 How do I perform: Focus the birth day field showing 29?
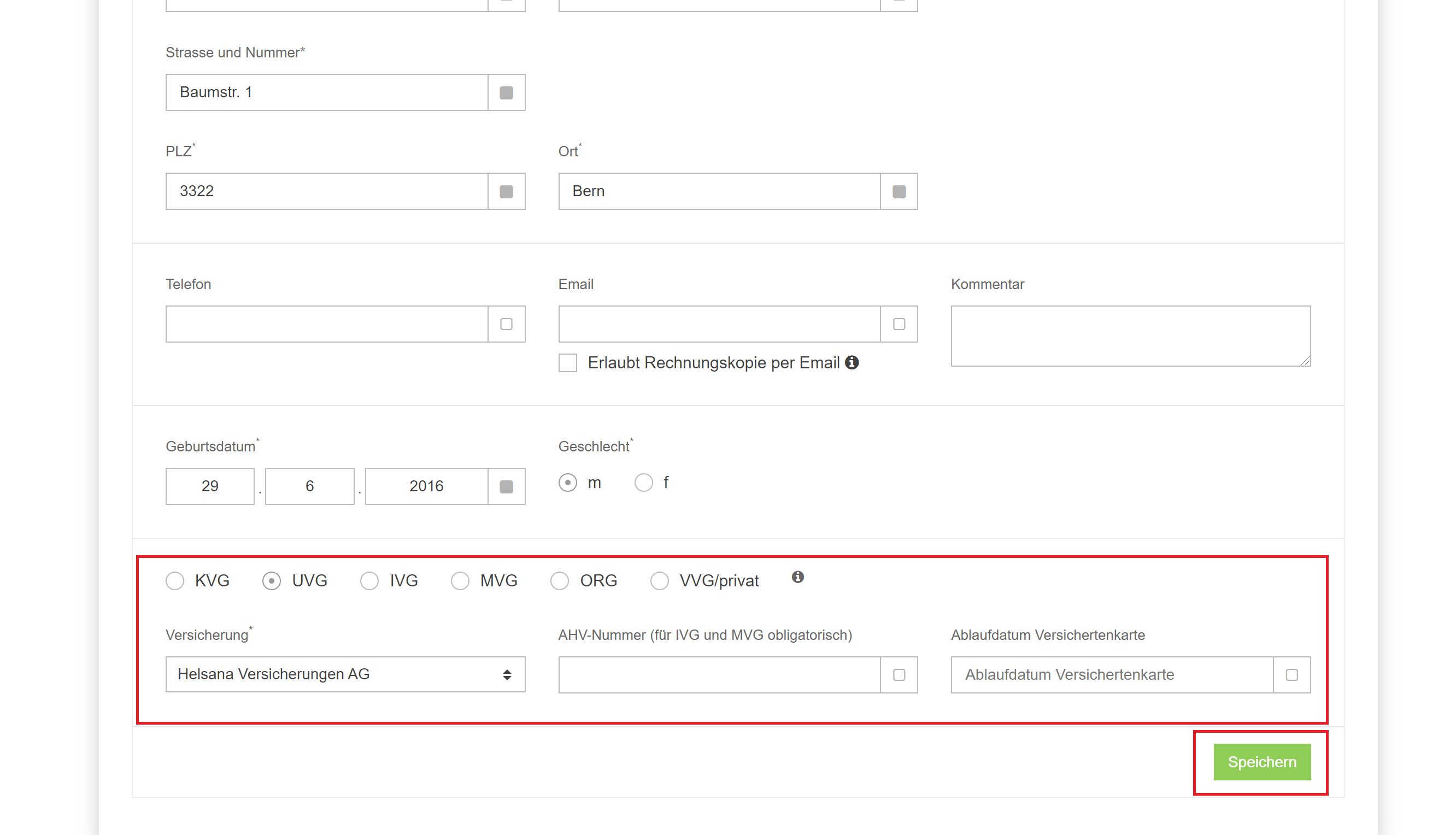pos(210,486)
